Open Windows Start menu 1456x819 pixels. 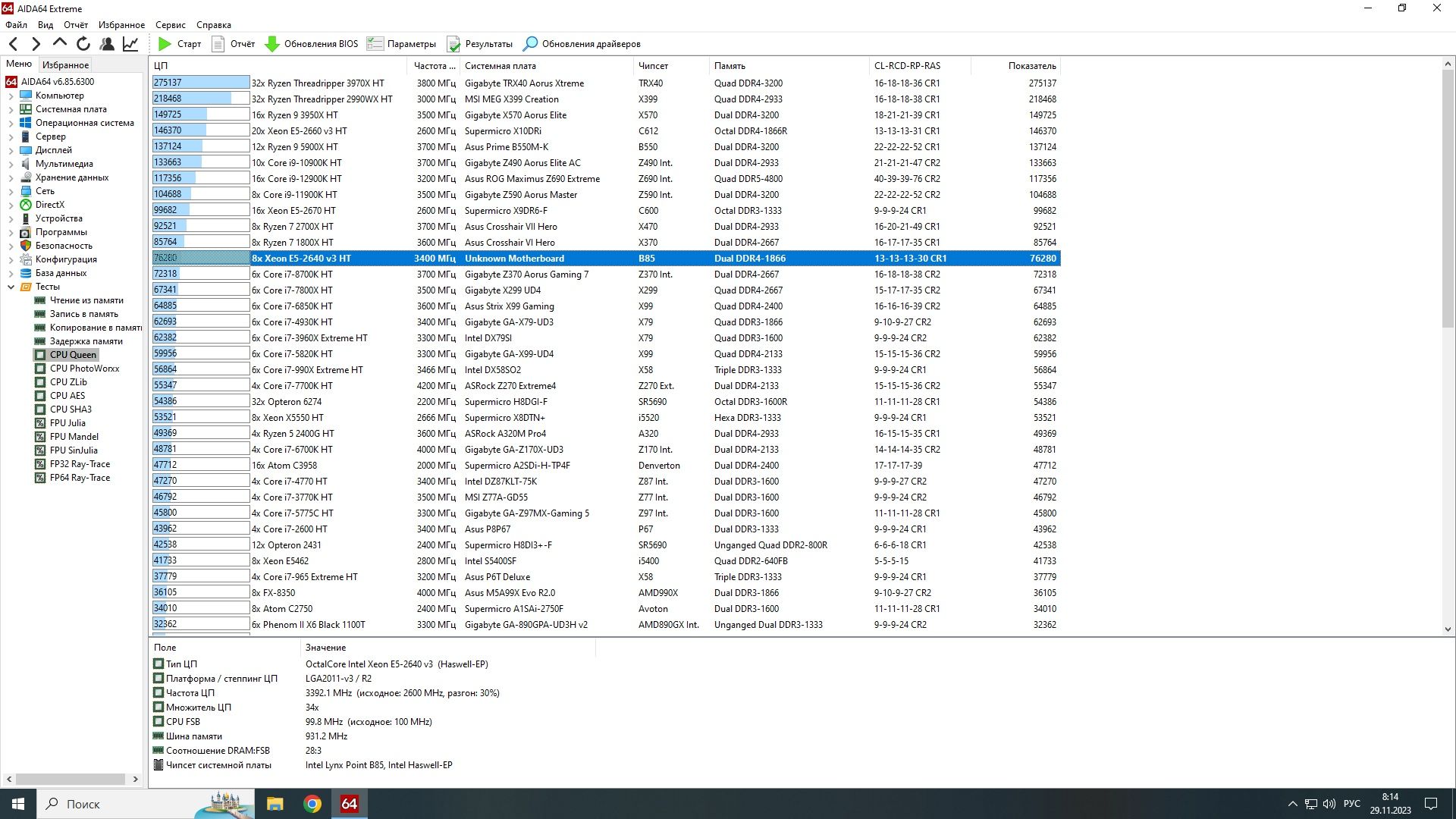tap(18, 804)
